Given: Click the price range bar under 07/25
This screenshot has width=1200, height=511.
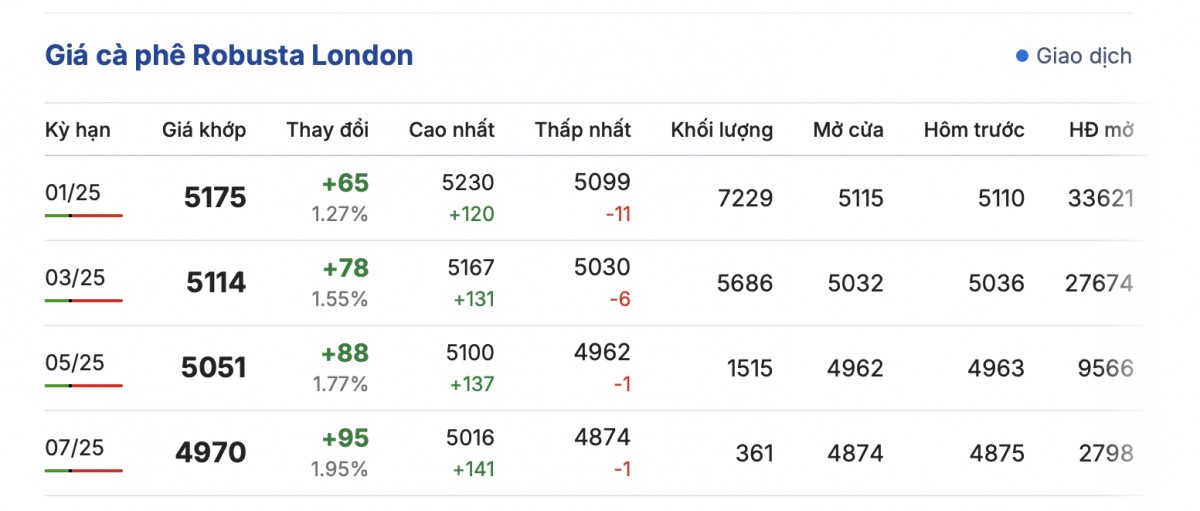Looking at the screenshot, I should [84, 470].
